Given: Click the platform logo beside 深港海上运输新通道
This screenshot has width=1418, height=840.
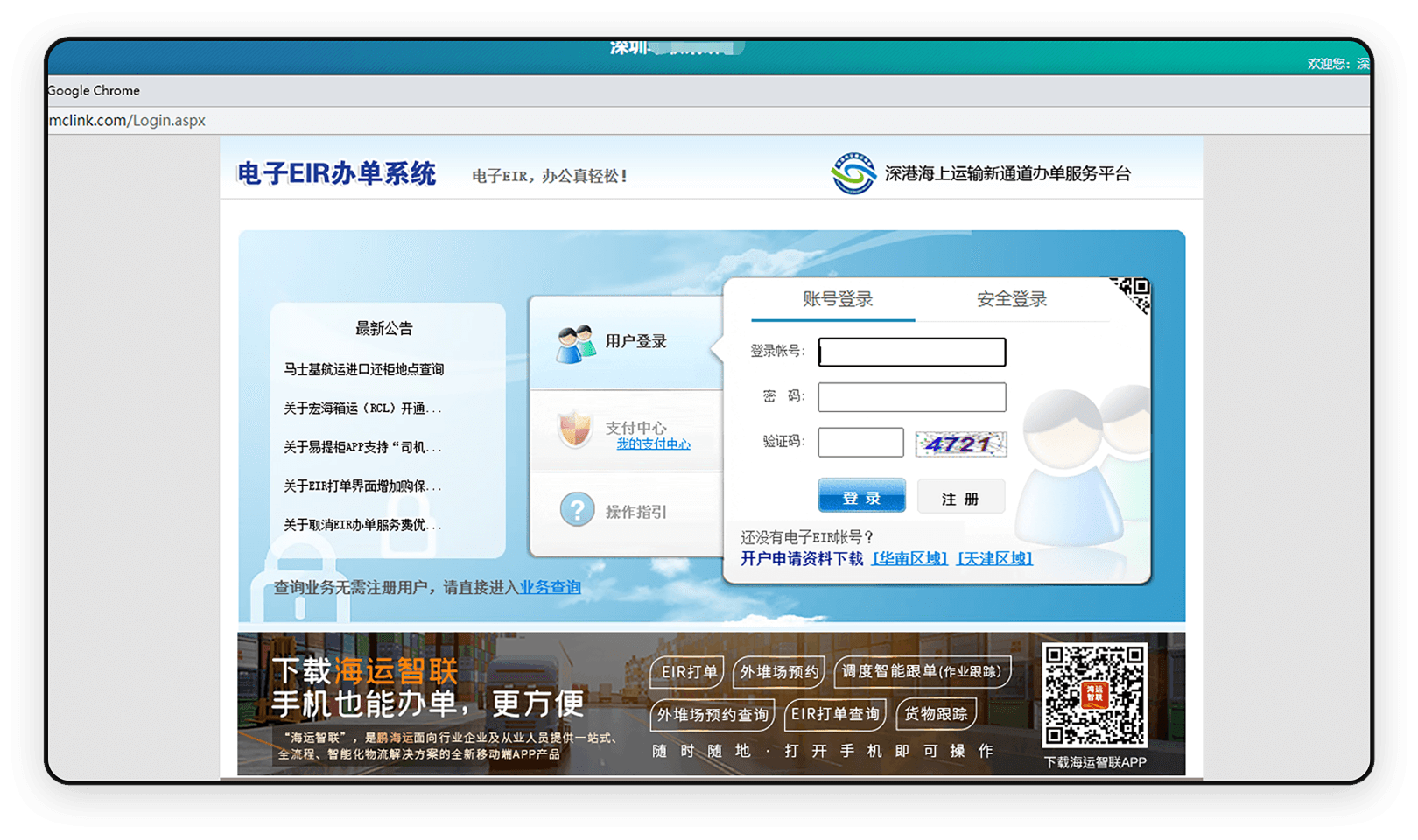Looking at the screenshot, I should [x=853, y=173].
